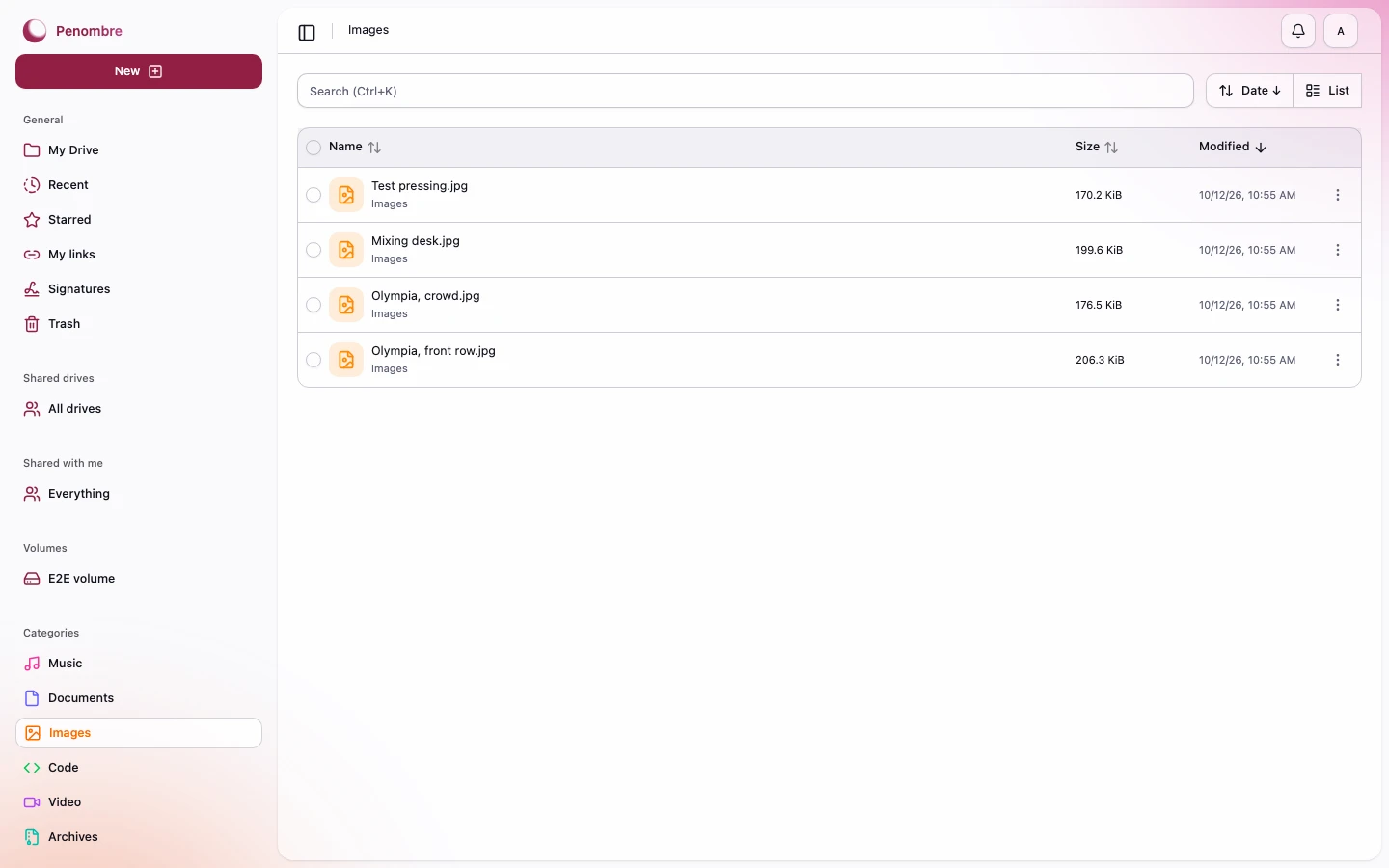Open the more options menu for Mixing desk.jpg
The height and width of the screenshot is (868, 1389).
(x=1338, y=250)
